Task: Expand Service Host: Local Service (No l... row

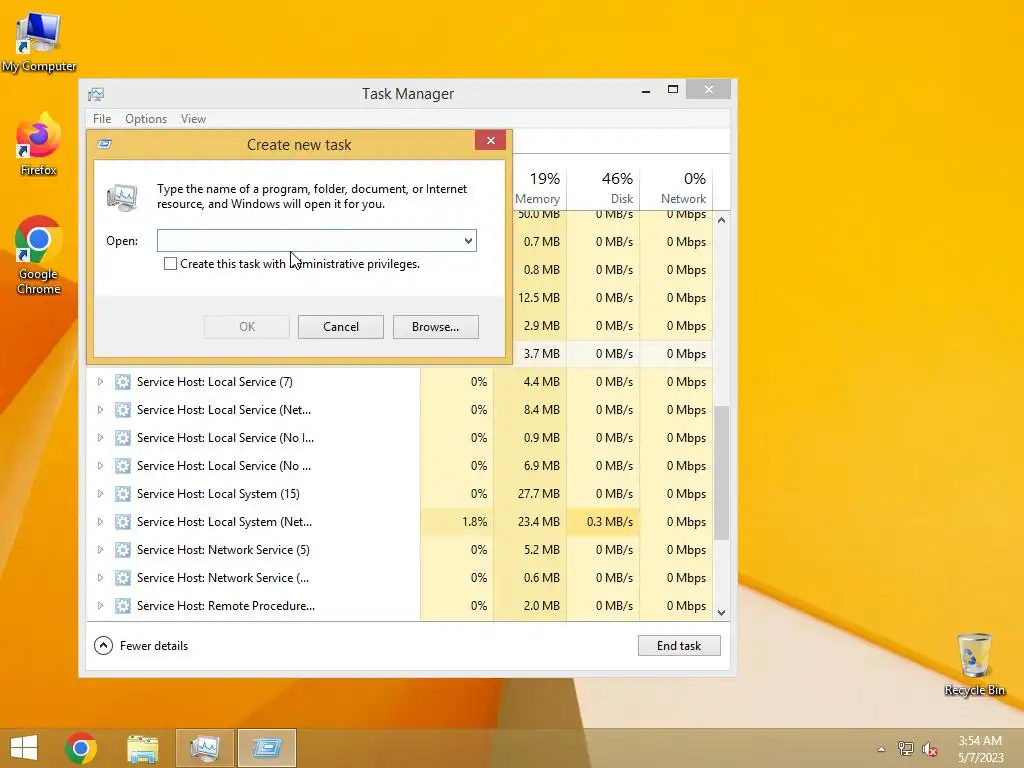Action: pos(100,438)
